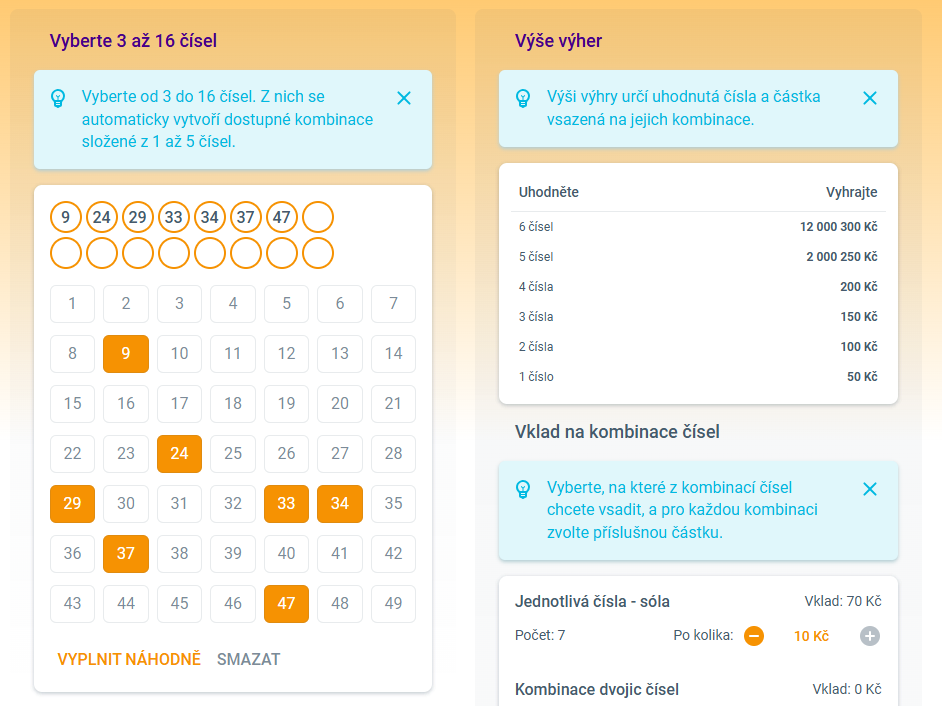Select number 14 in the grid
The width and height of the screenshot is (942, 706).
[393, 353]
